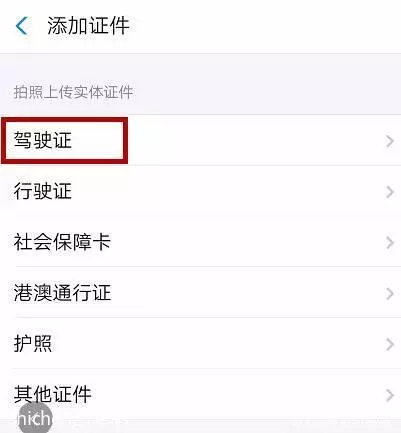Screen dimensions: 401x433
Task: Open the 行驶证 entry
Action: [x=200, y=191]
